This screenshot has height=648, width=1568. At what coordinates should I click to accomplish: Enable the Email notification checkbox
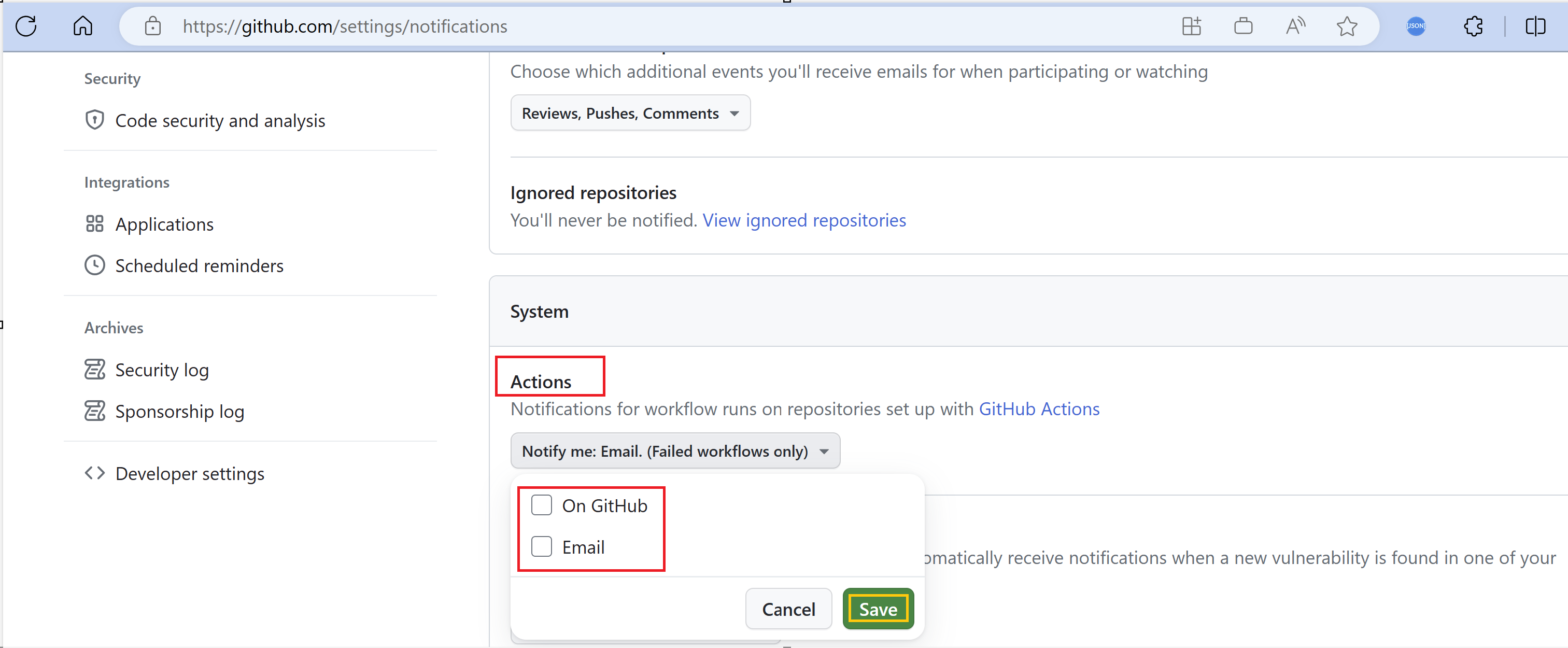click(x=541, y=546)
